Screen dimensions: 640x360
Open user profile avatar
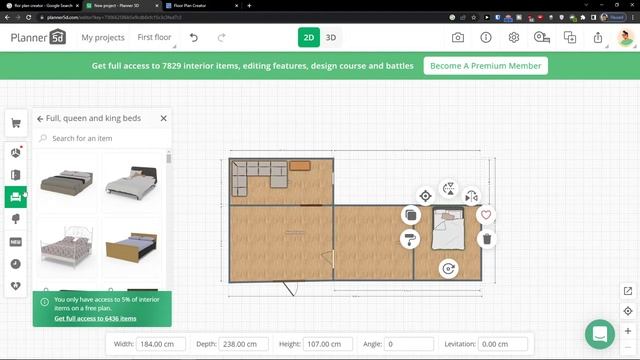click(625, 38)
